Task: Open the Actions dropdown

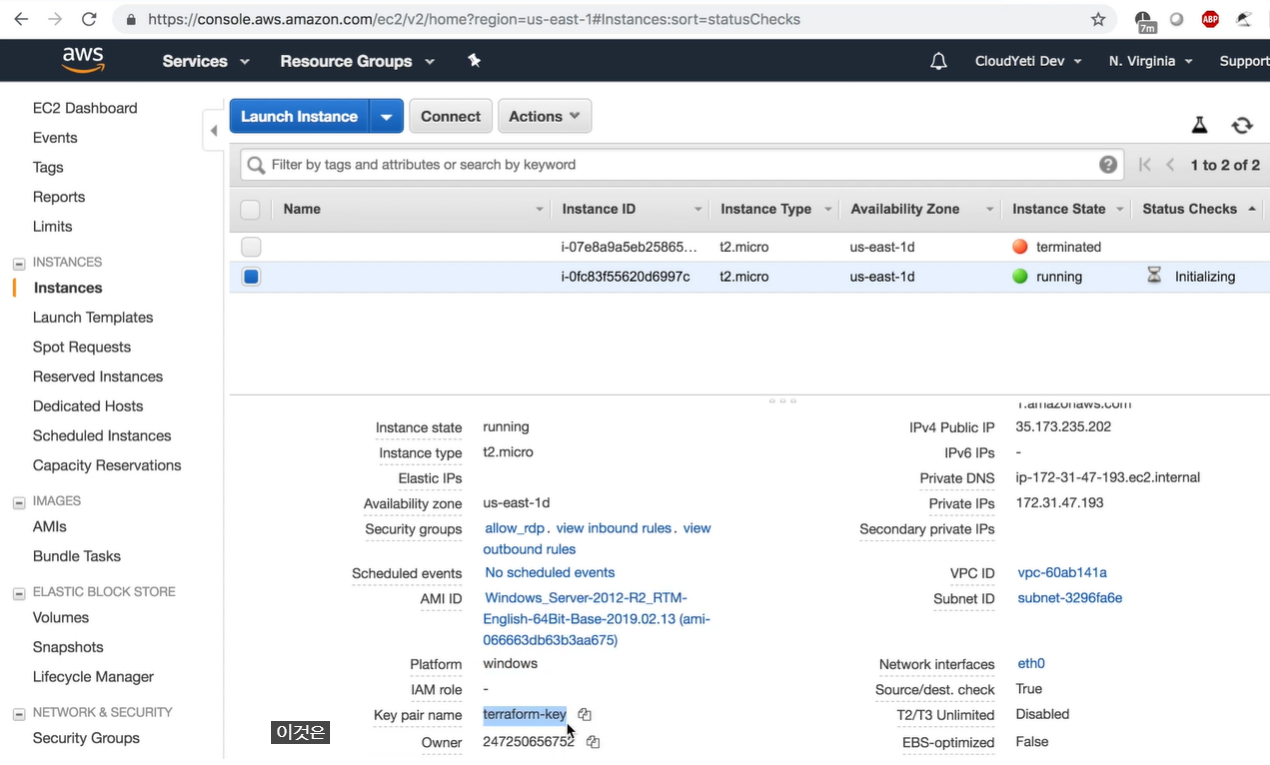Action: [545, 116]
